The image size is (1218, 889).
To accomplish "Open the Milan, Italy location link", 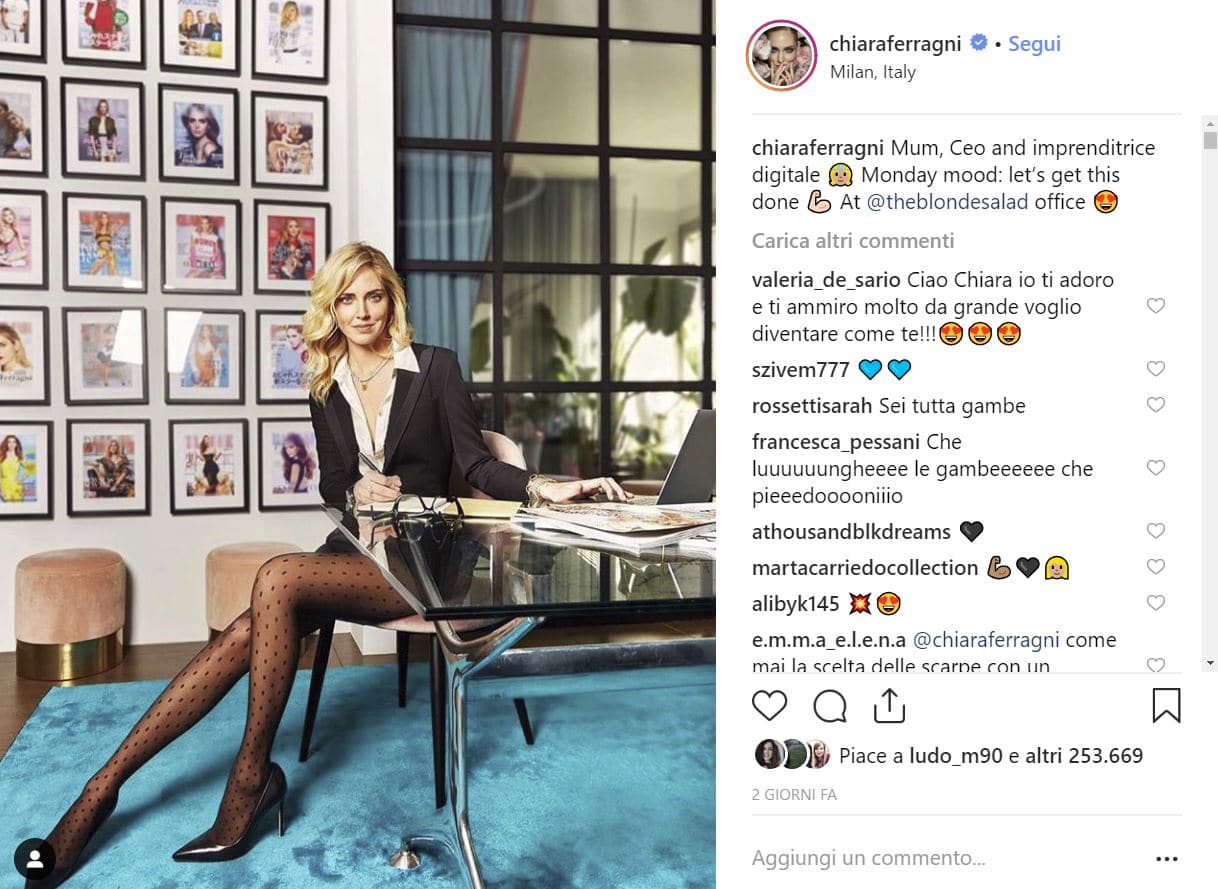I will (873, 72).
